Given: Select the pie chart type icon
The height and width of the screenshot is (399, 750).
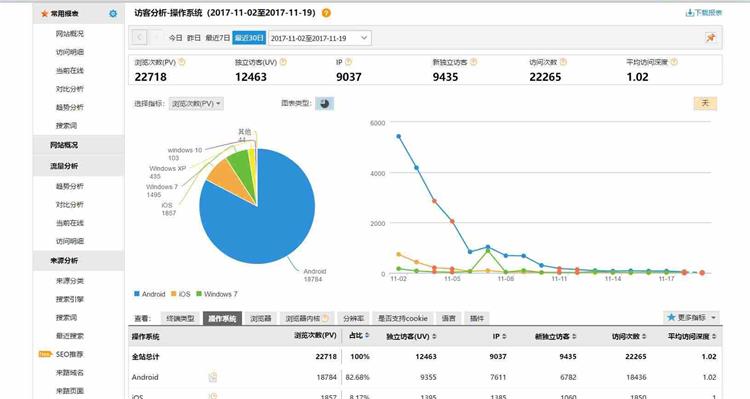Looking at the screenshot, I should 324,103.
